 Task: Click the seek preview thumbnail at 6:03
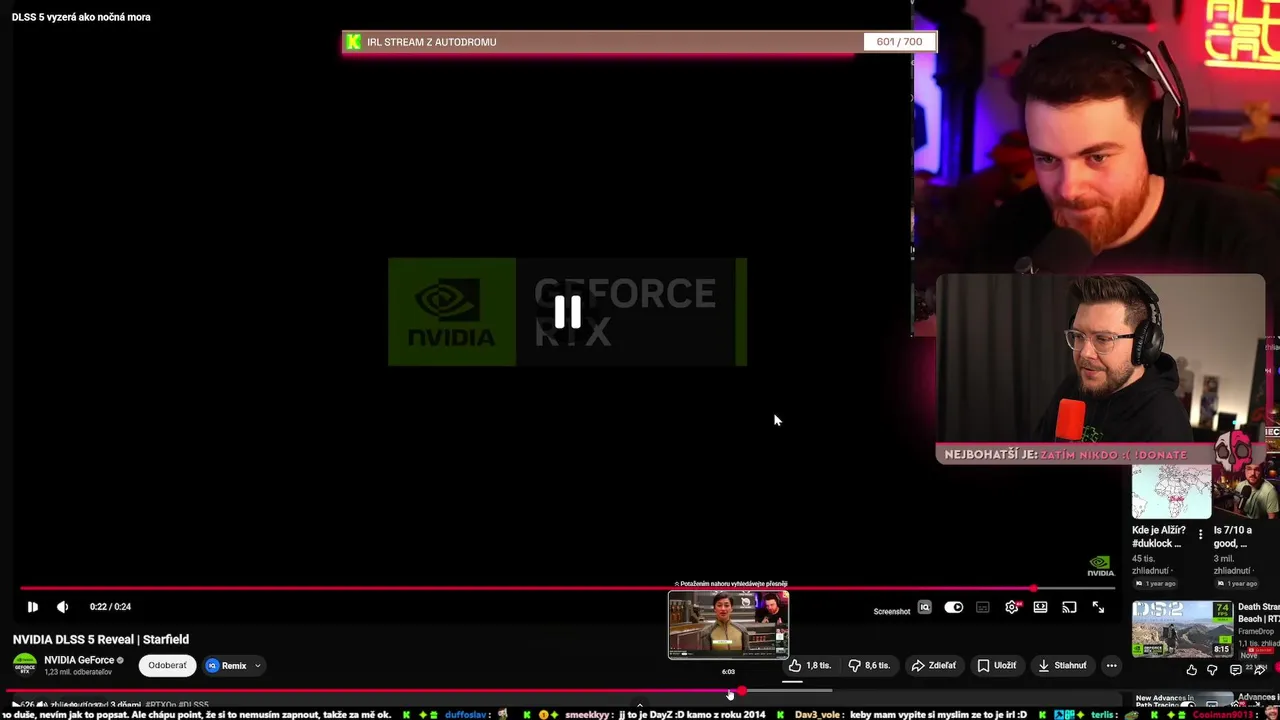(x=728, y=625)
